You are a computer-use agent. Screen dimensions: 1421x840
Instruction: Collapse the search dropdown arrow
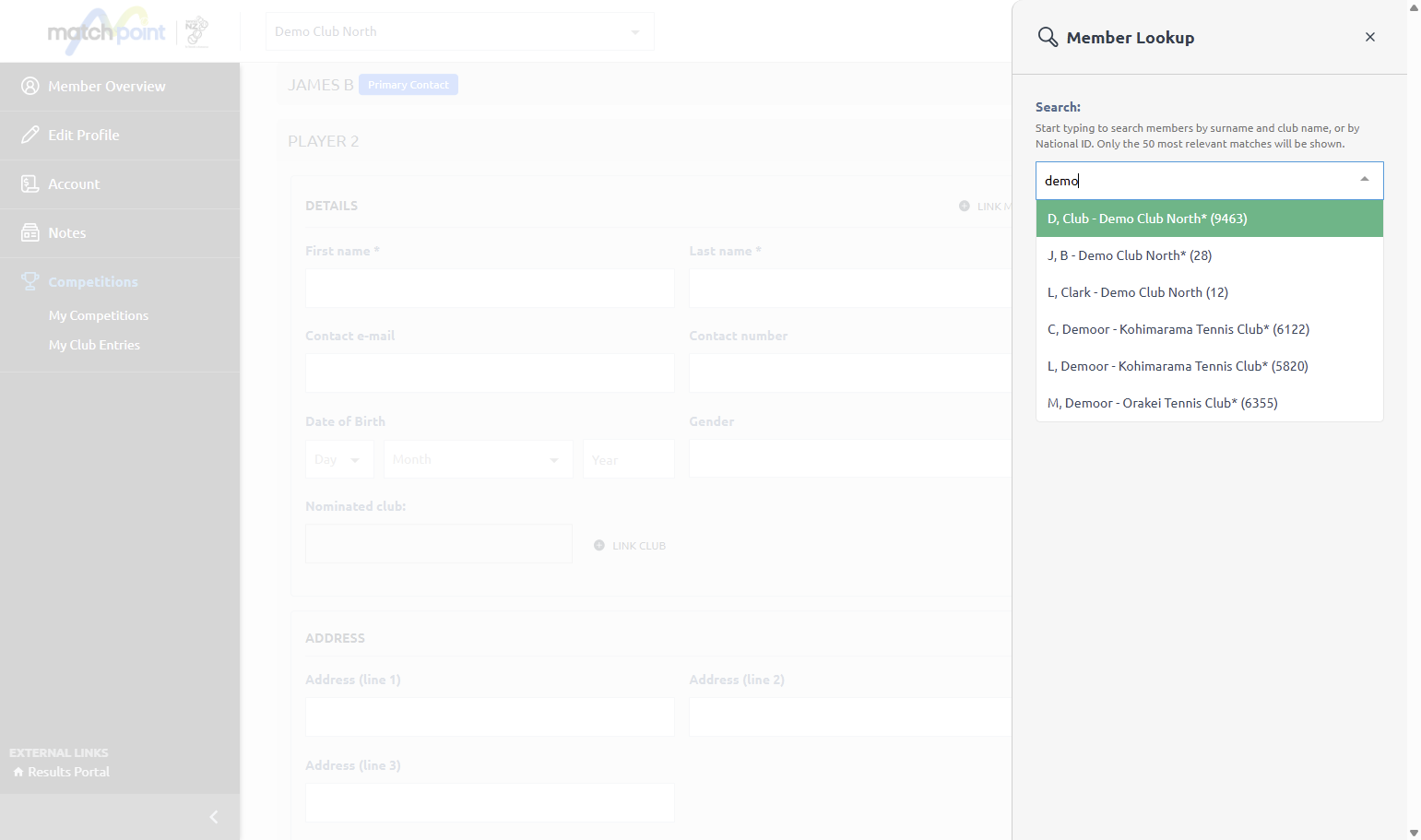pyautogui.click(x=1365, y=180)
